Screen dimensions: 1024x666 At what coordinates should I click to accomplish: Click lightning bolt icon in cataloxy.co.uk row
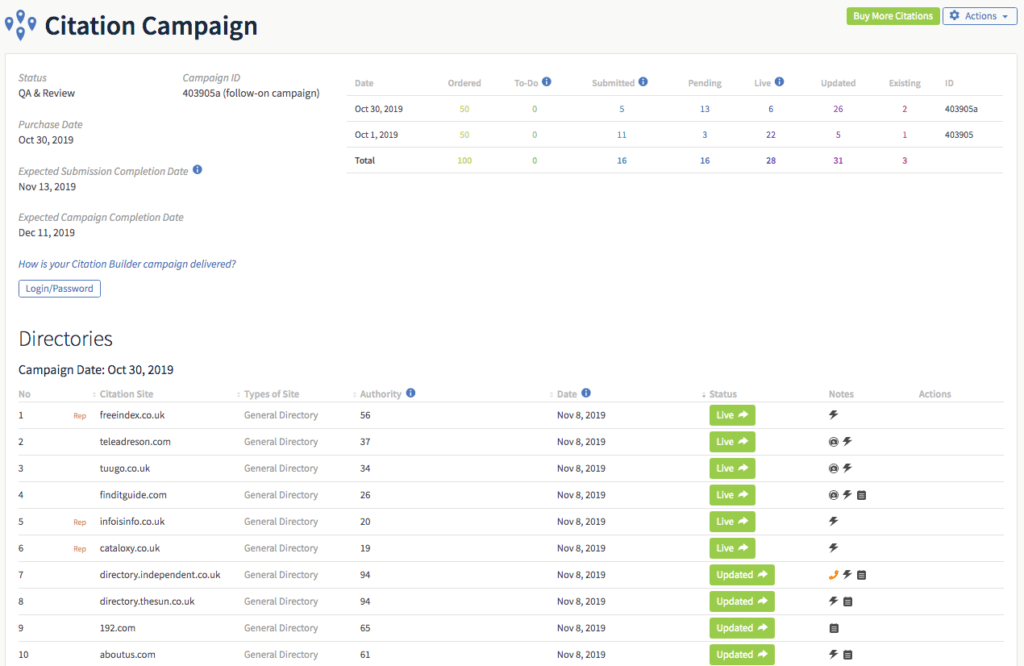(833, 548)
